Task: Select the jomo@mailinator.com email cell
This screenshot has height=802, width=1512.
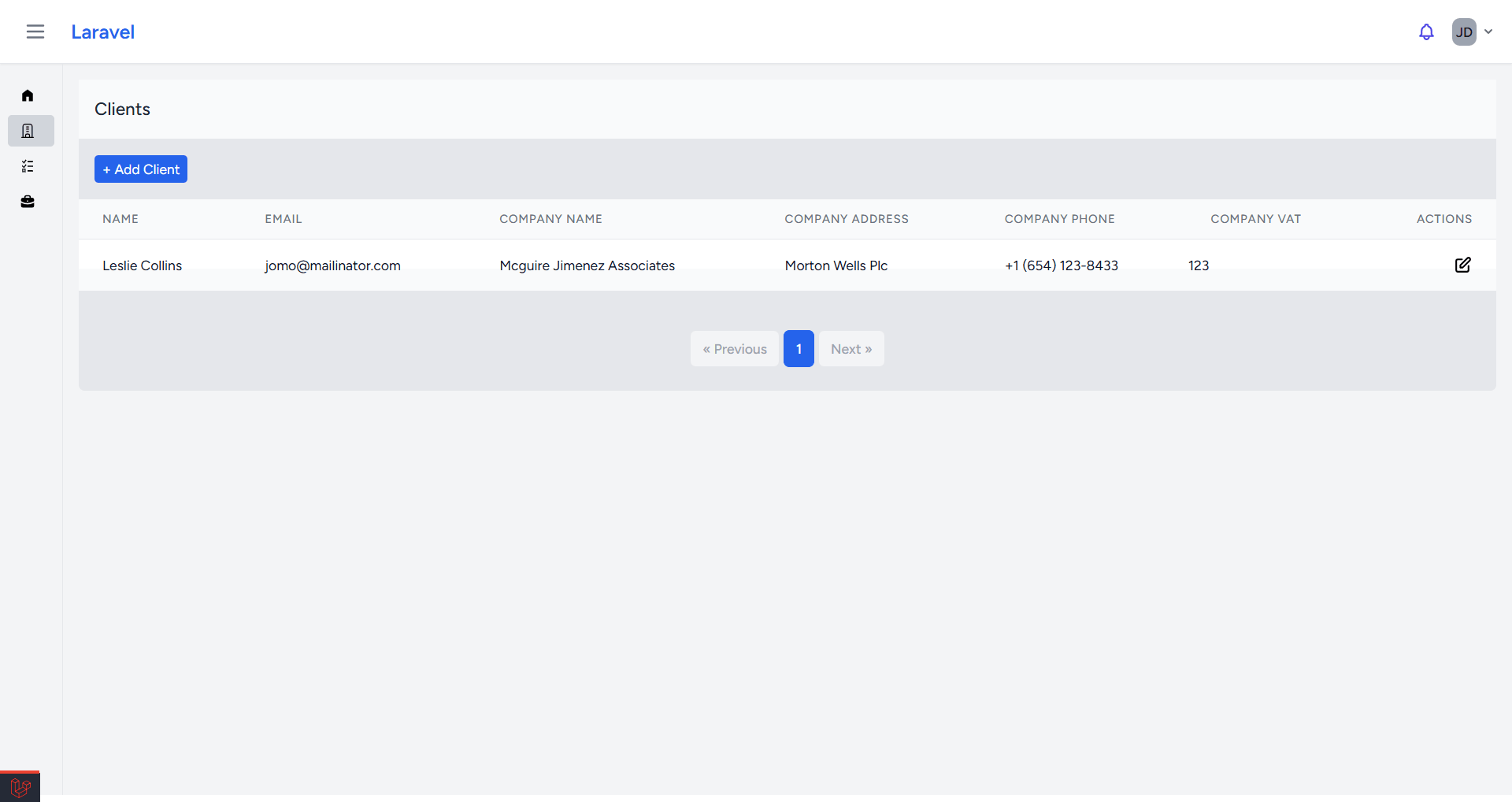Action: (332, 265)
